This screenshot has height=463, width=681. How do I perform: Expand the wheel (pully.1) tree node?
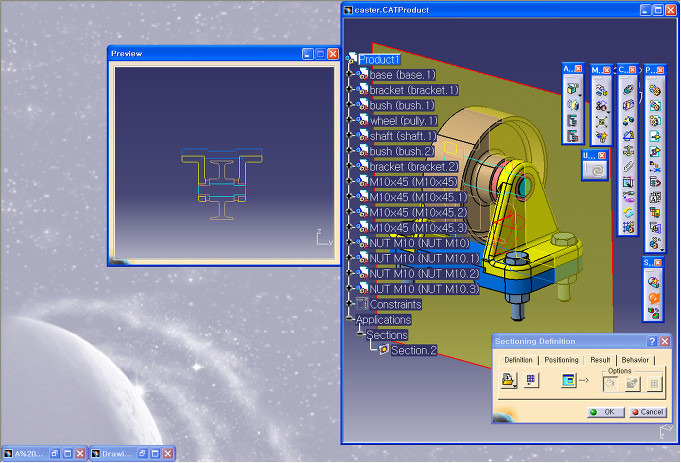point(349,120)
